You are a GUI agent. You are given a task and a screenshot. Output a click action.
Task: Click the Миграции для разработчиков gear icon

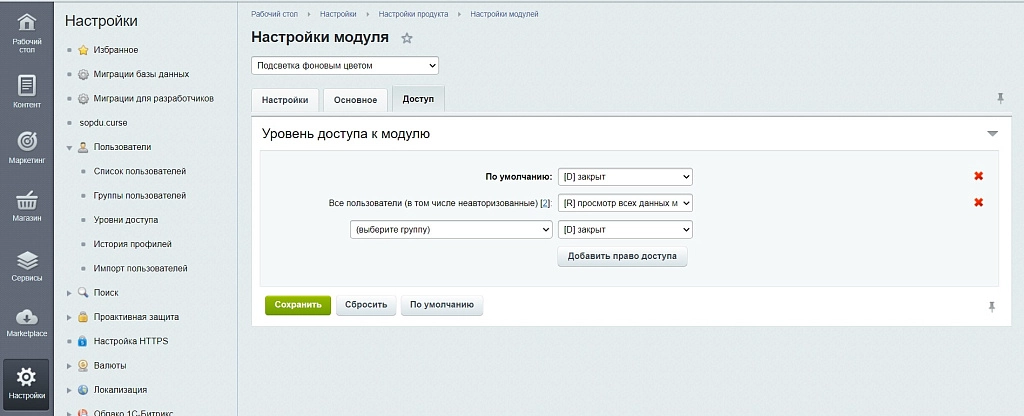(83, 99)
